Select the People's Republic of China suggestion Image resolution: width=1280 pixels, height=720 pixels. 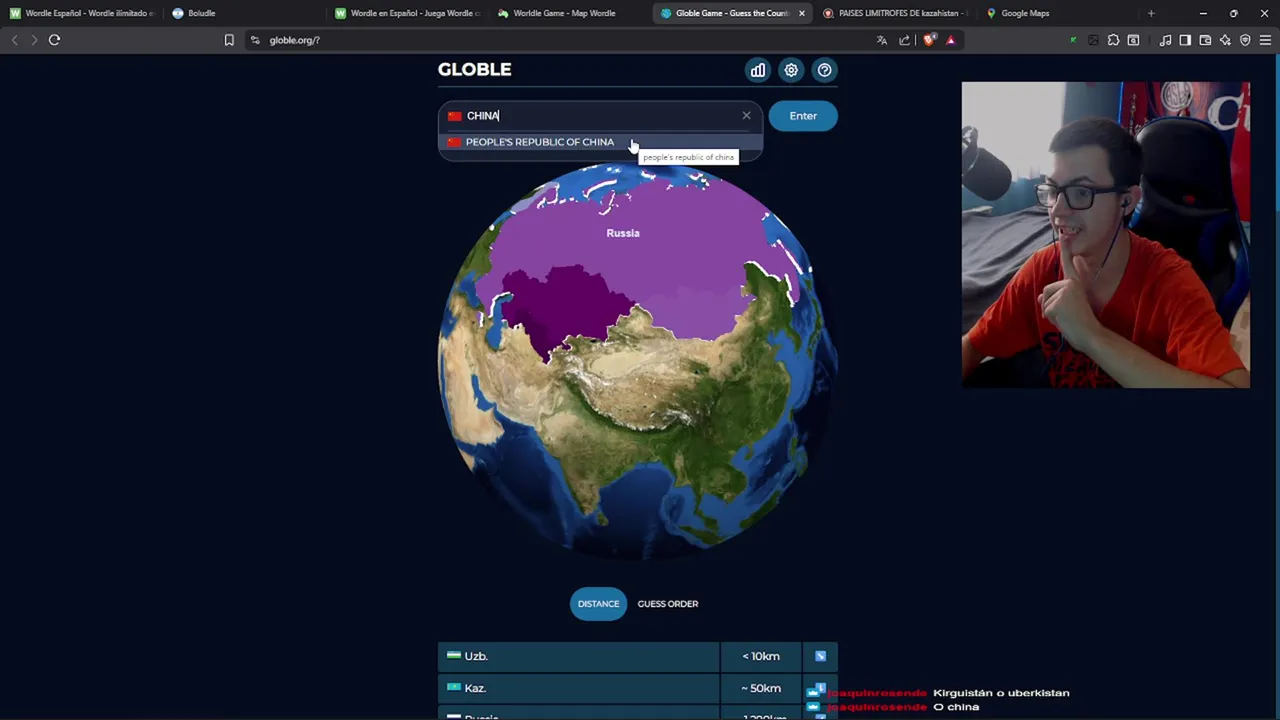pos(600,142)
